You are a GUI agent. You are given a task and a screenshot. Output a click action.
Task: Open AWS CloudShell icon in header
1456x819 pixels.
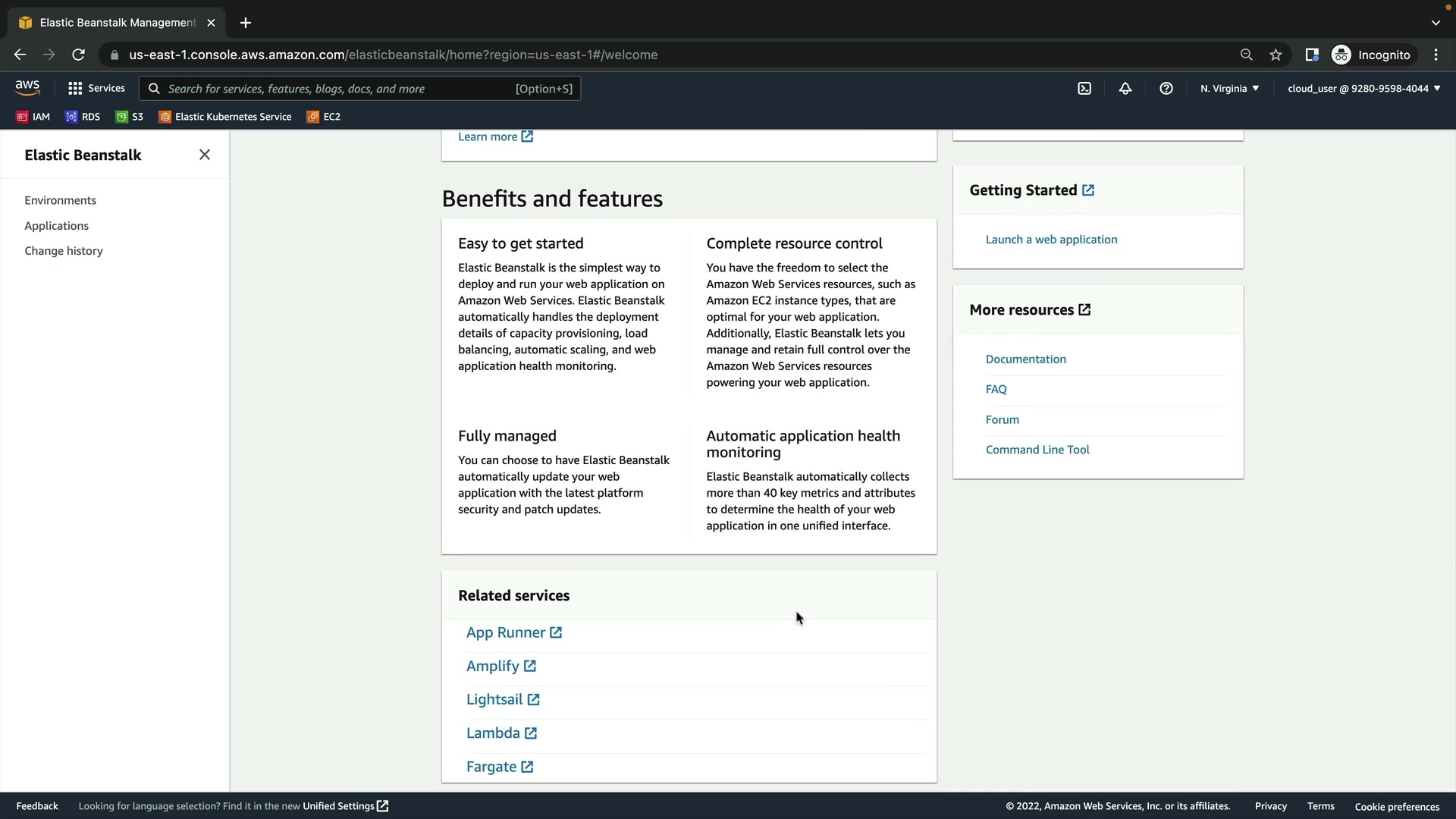click(x=1084, y=89)
